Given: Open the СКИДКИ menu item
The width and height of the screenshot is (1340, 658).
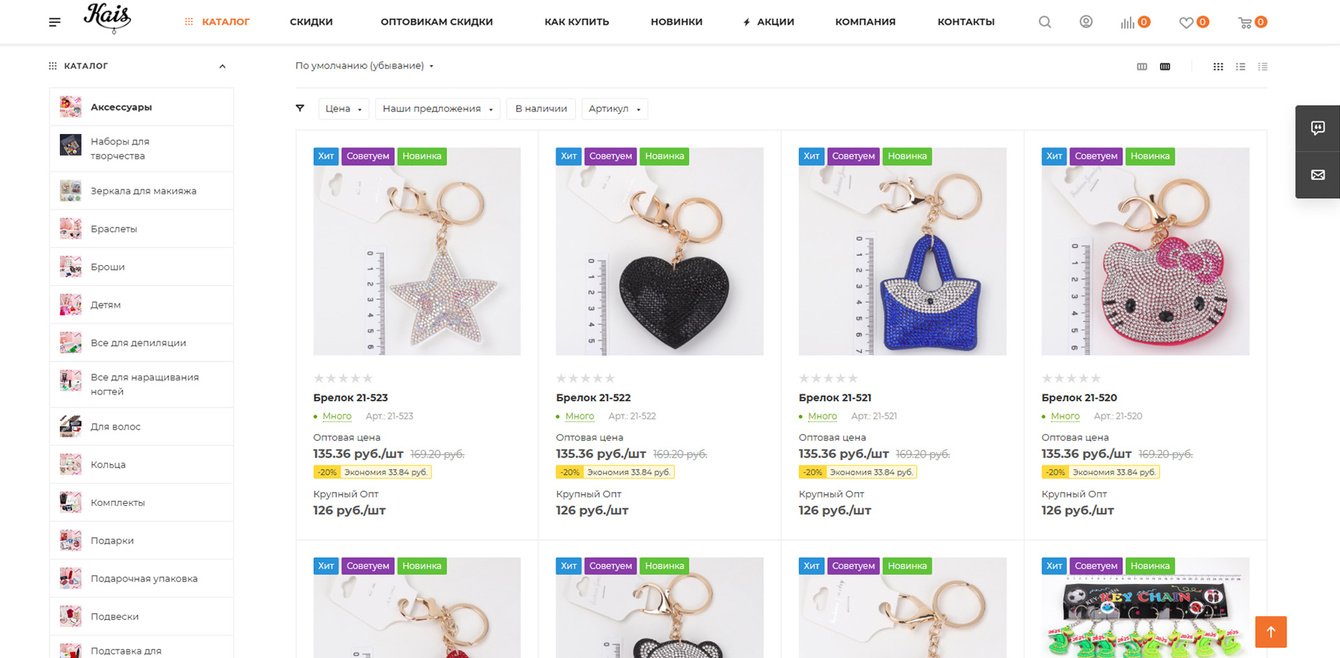Looking at the screenshot, I should click(x=311, y=22).
